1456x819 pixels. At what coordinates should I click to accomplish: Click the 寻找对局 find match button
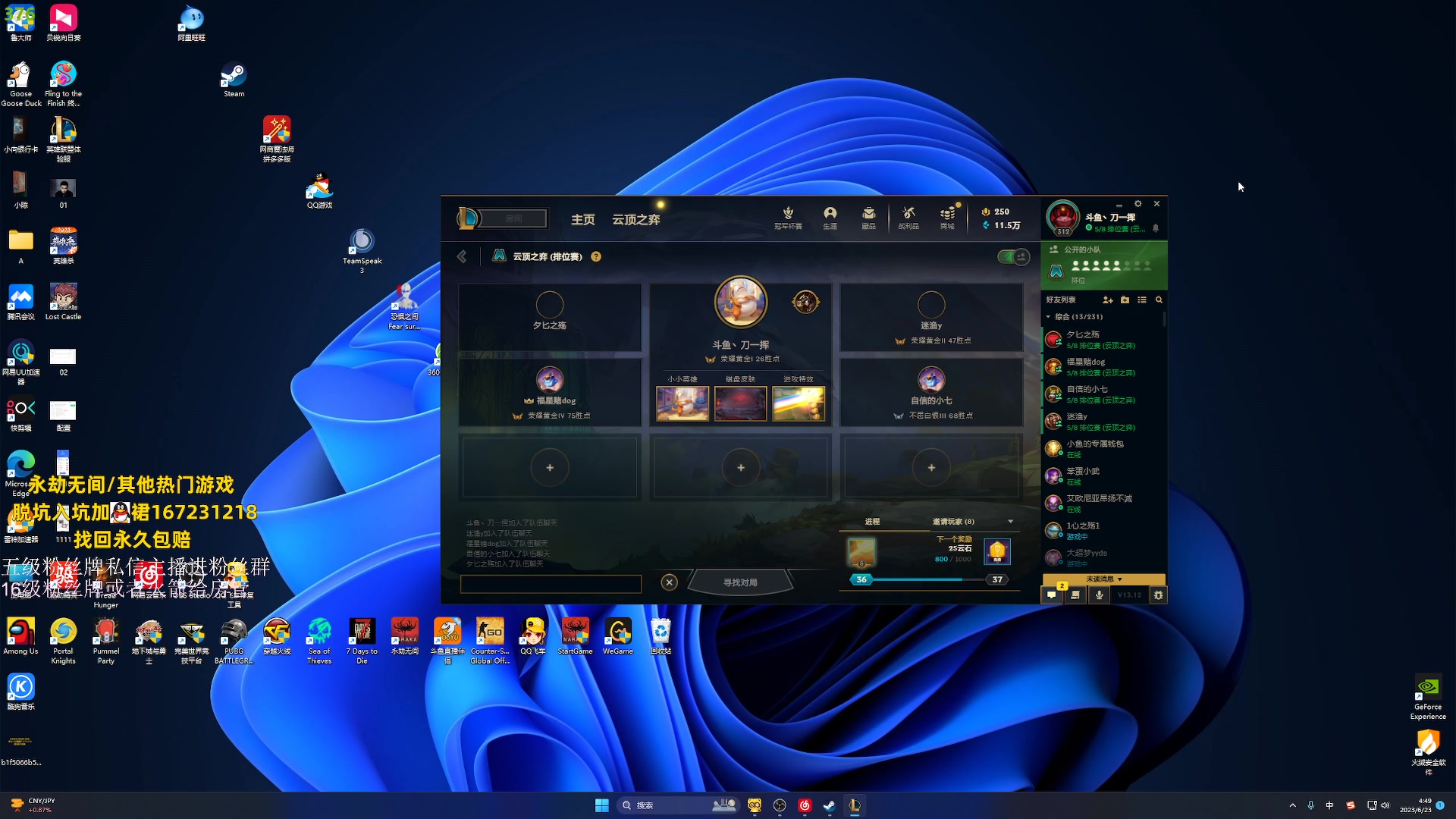coord(740,582)
